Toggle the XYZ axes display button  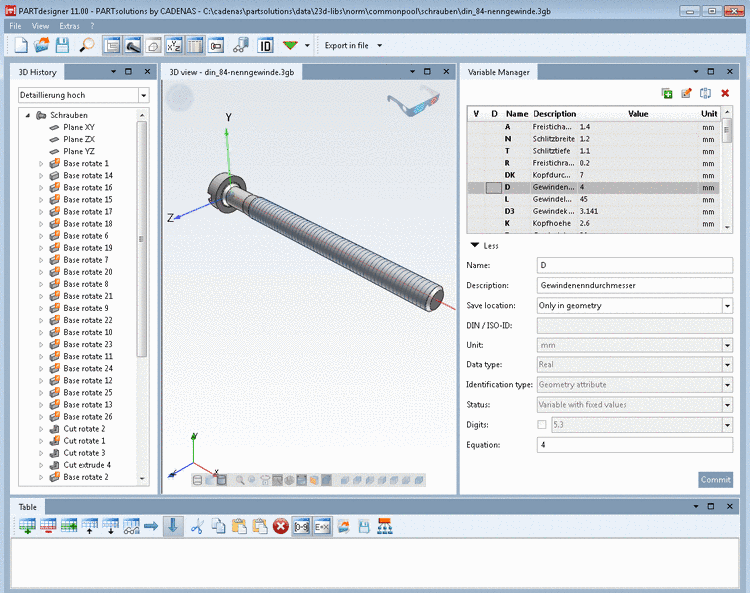pyautogui.click(x=174, y=45)
